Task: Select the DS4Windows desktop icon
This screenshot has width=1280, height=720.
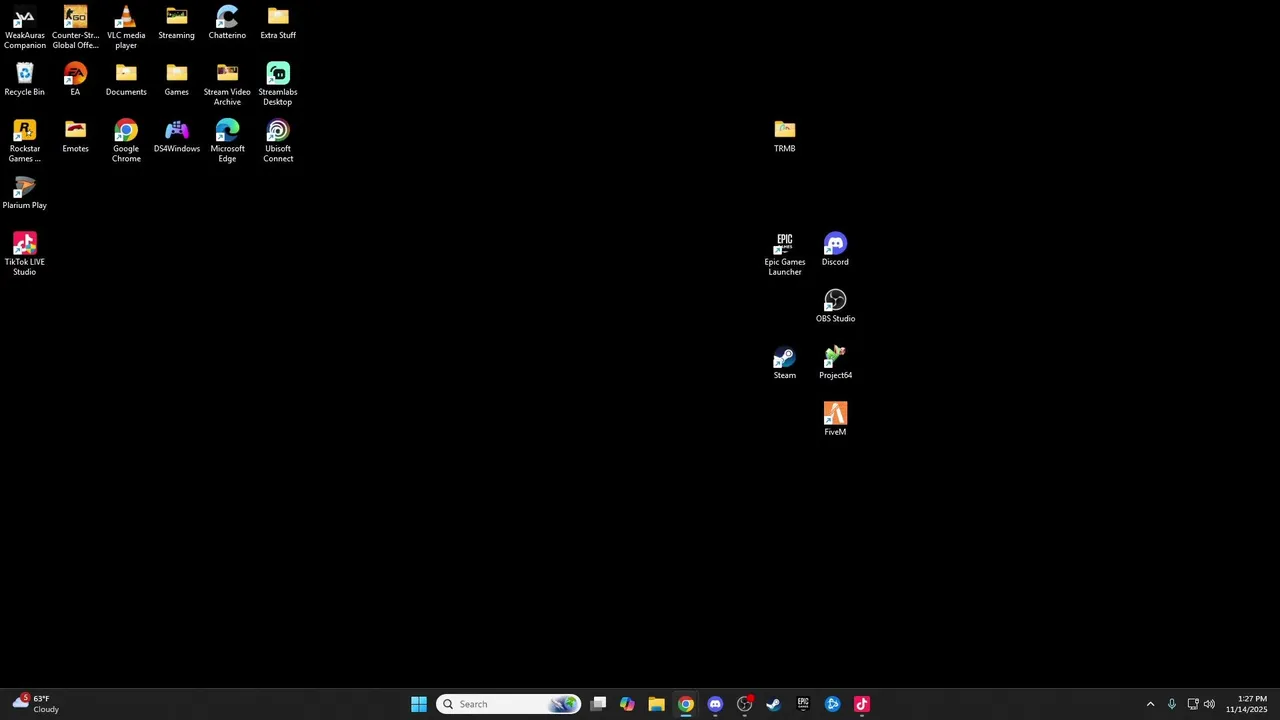Action: coord(176,137)
